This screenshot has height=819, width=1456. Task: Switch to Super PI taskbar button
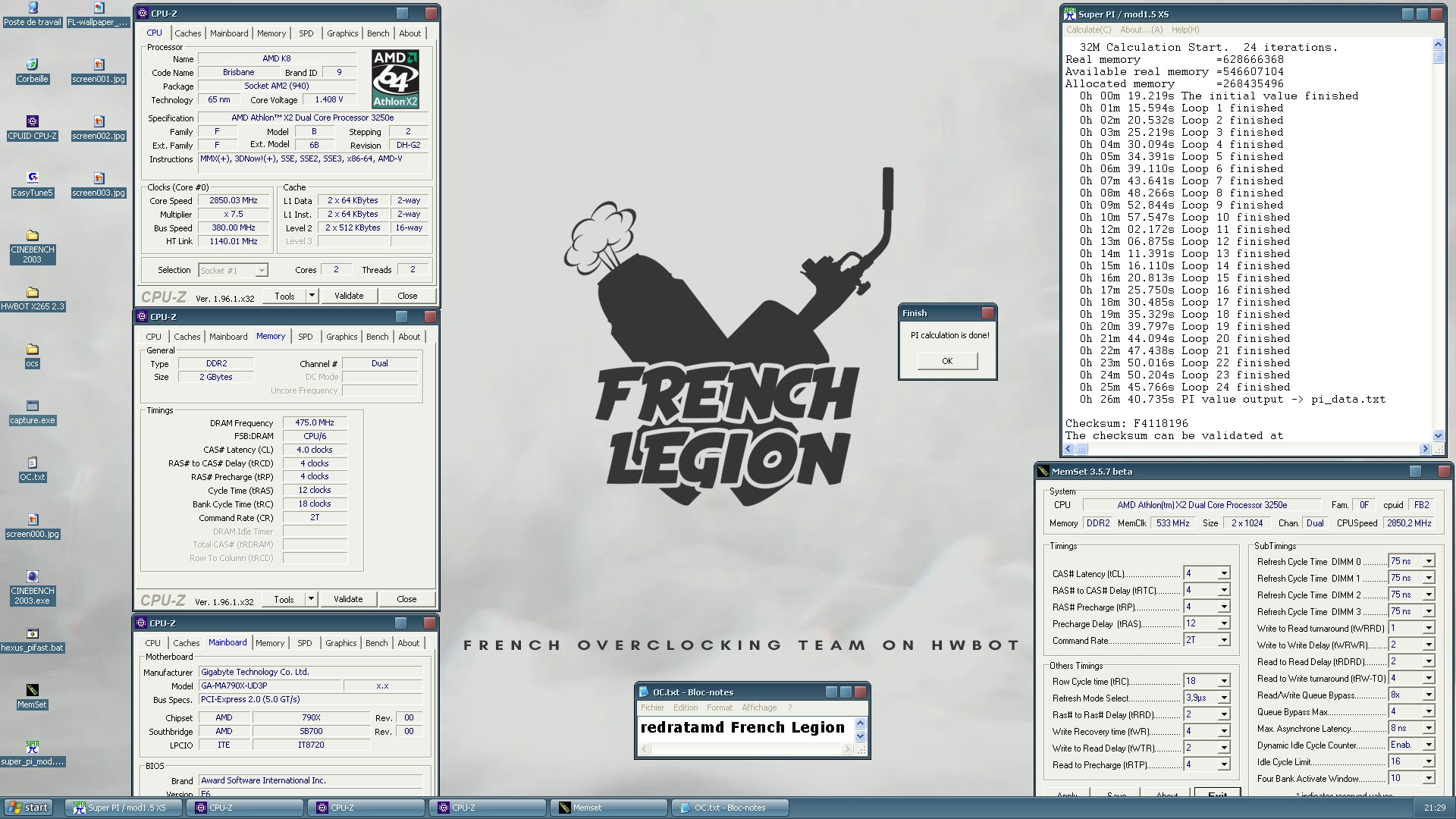pyautogui.click(x=123, y=808)
